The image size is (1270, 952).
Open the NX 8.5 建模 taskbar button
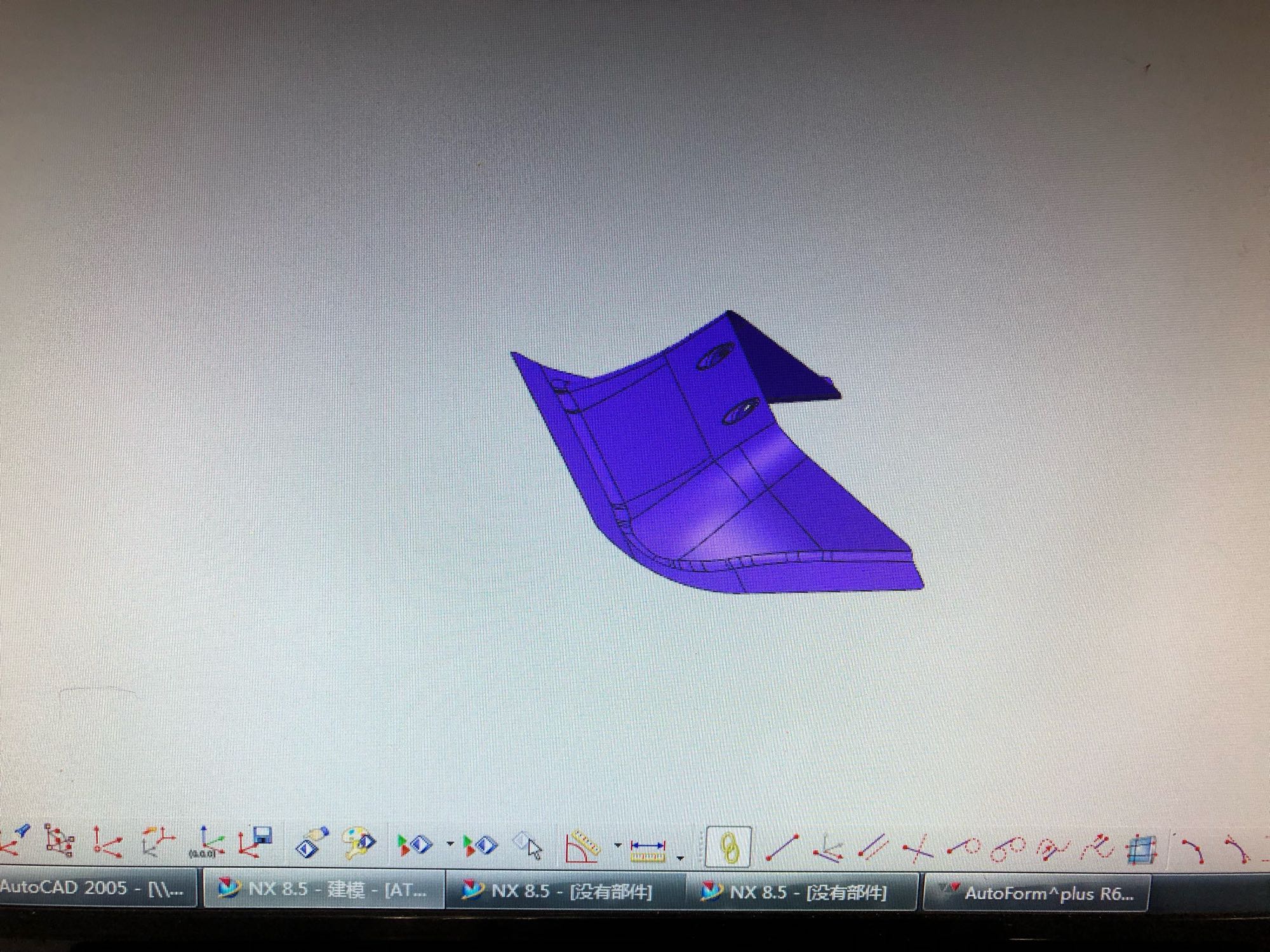click(x=324, y=890)
